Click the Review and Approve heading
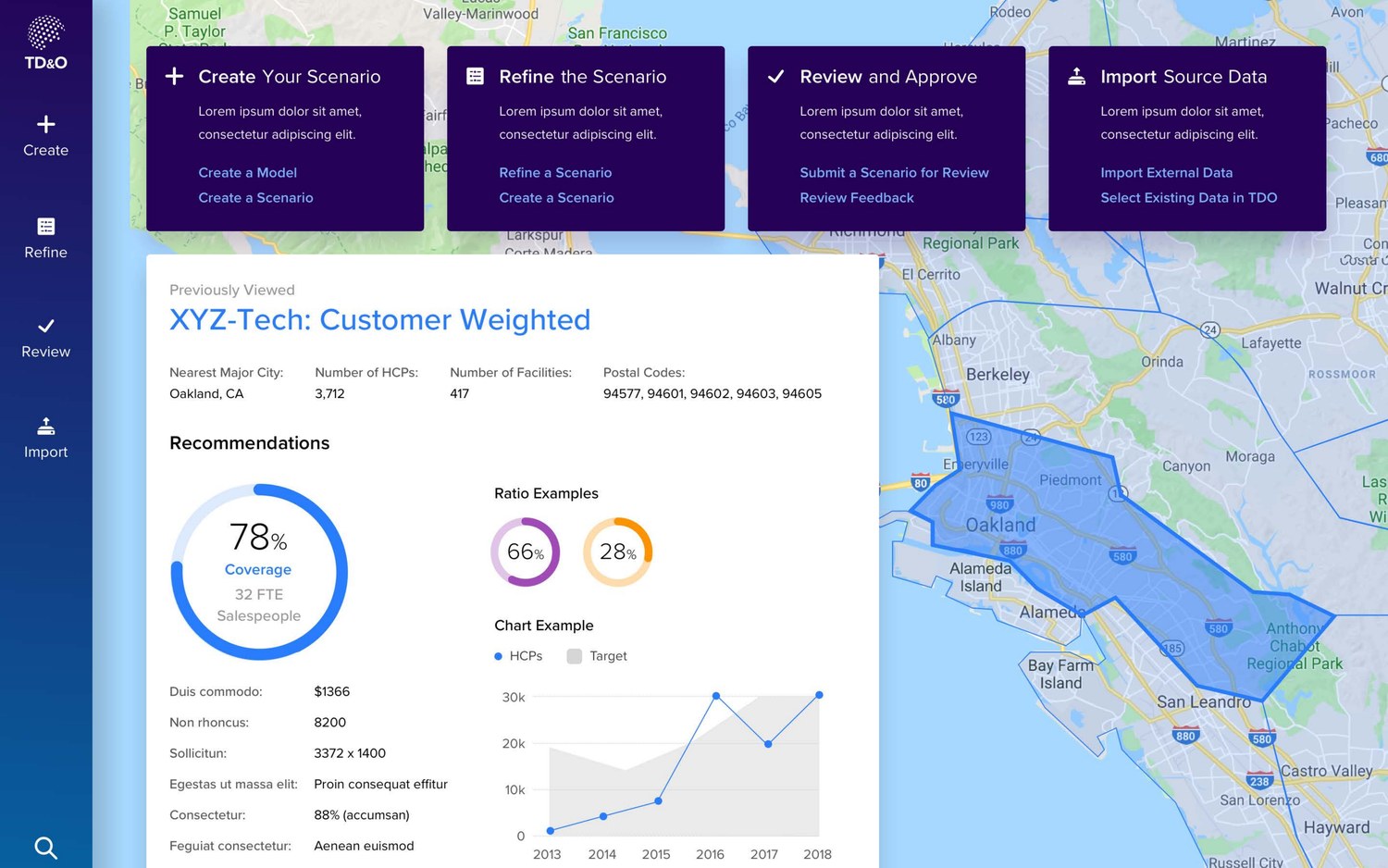 point(888,77)
